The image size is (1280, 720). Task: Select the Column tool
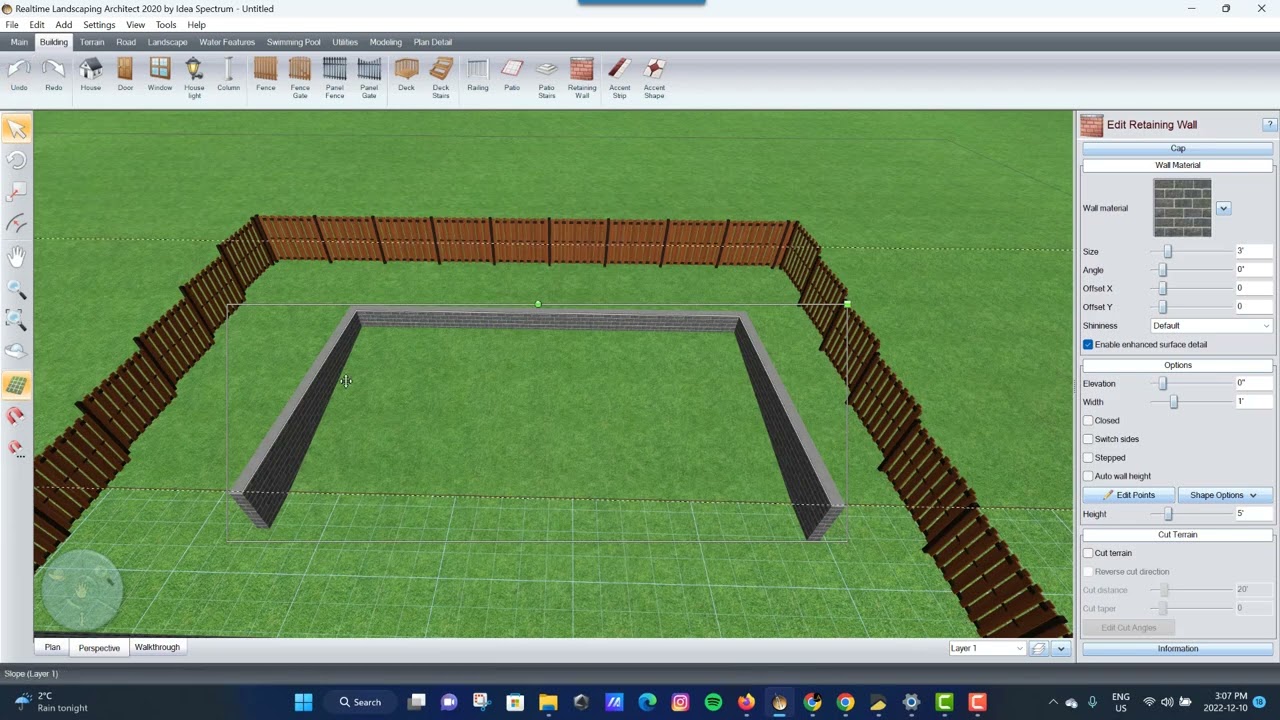(x=228, y=76)
